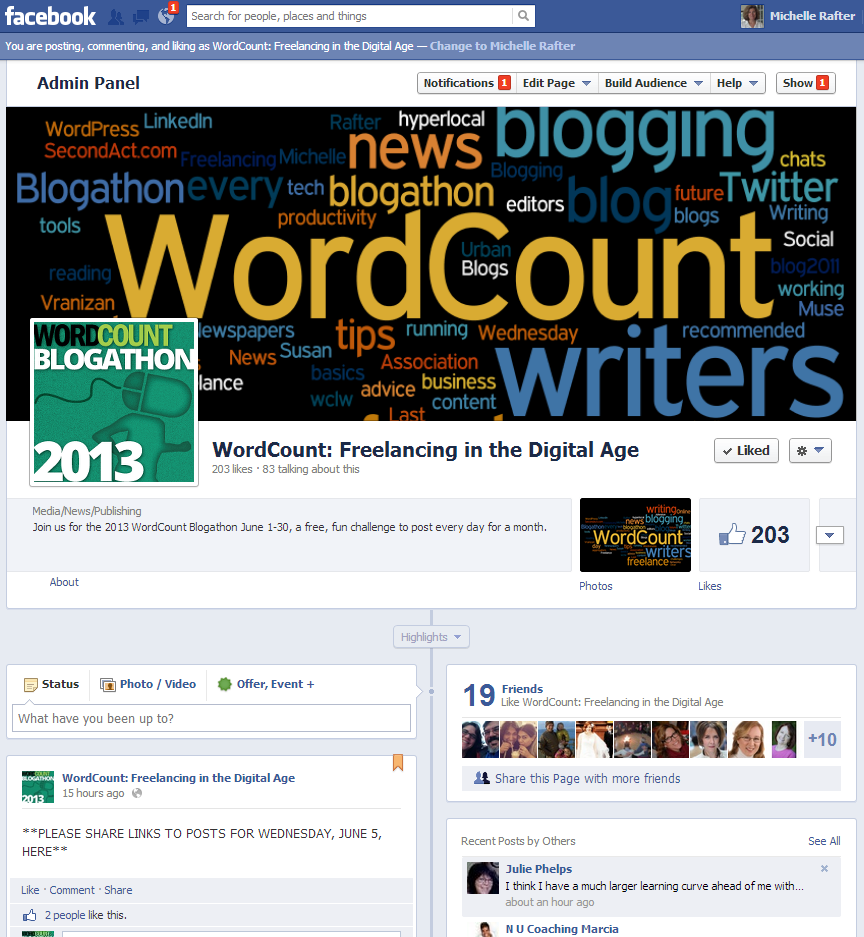Click the first friend photo in the Friends row
Viewport: 864px width, 937px height.
pos(480,740)
